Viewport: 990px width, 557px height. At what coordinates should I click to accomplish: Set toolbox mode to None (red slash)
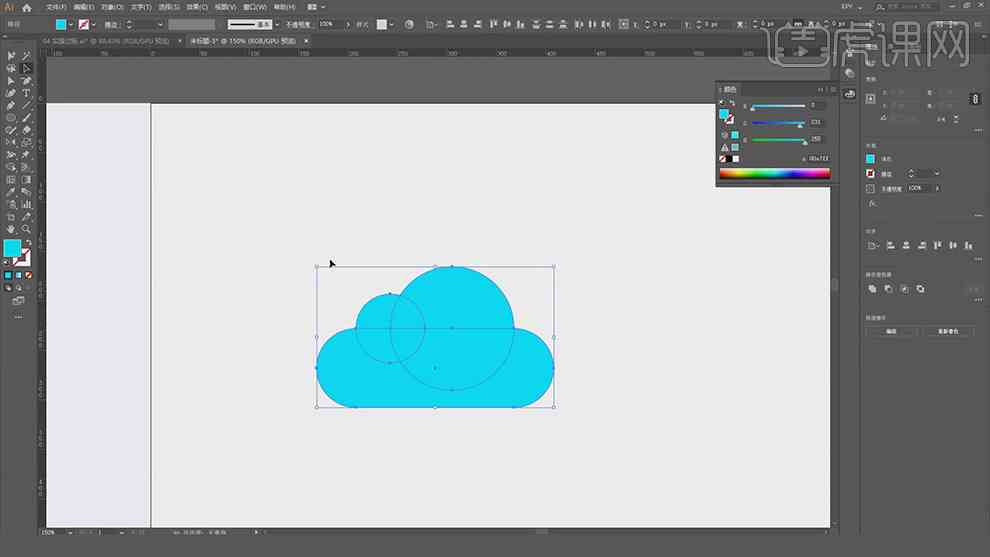(28, 275)
